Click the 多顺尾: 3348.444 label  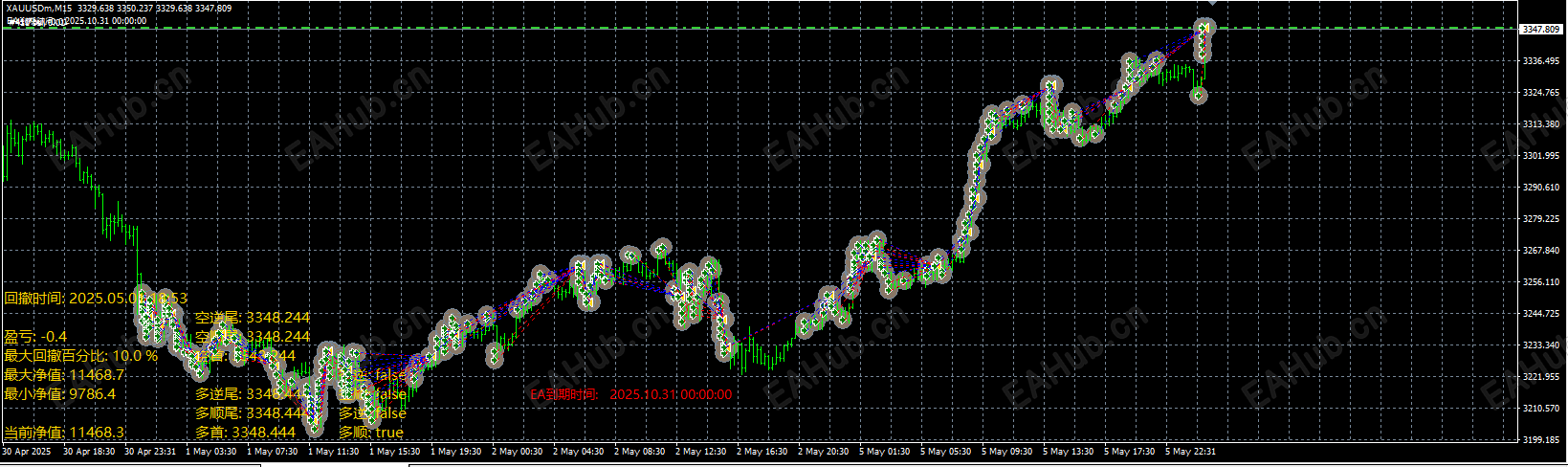click(253, 413)
